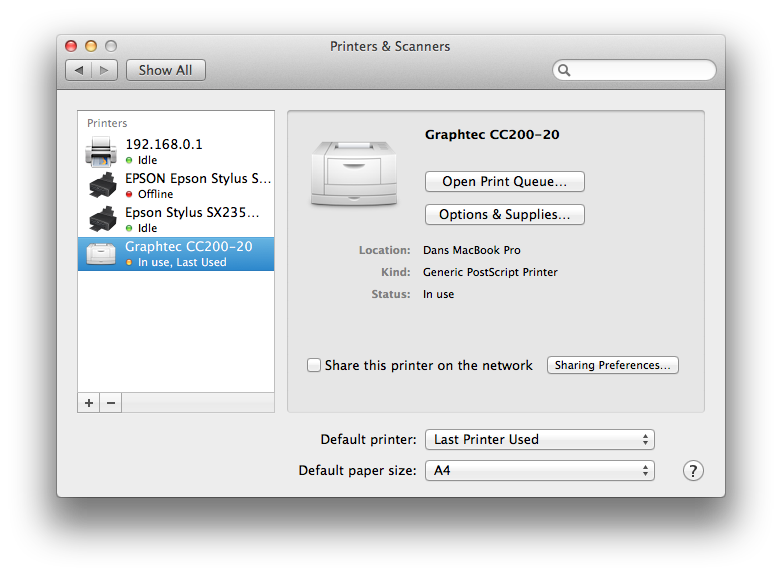
Task: Open the Default paper size dropdown
Action: (x=540, y=470)
